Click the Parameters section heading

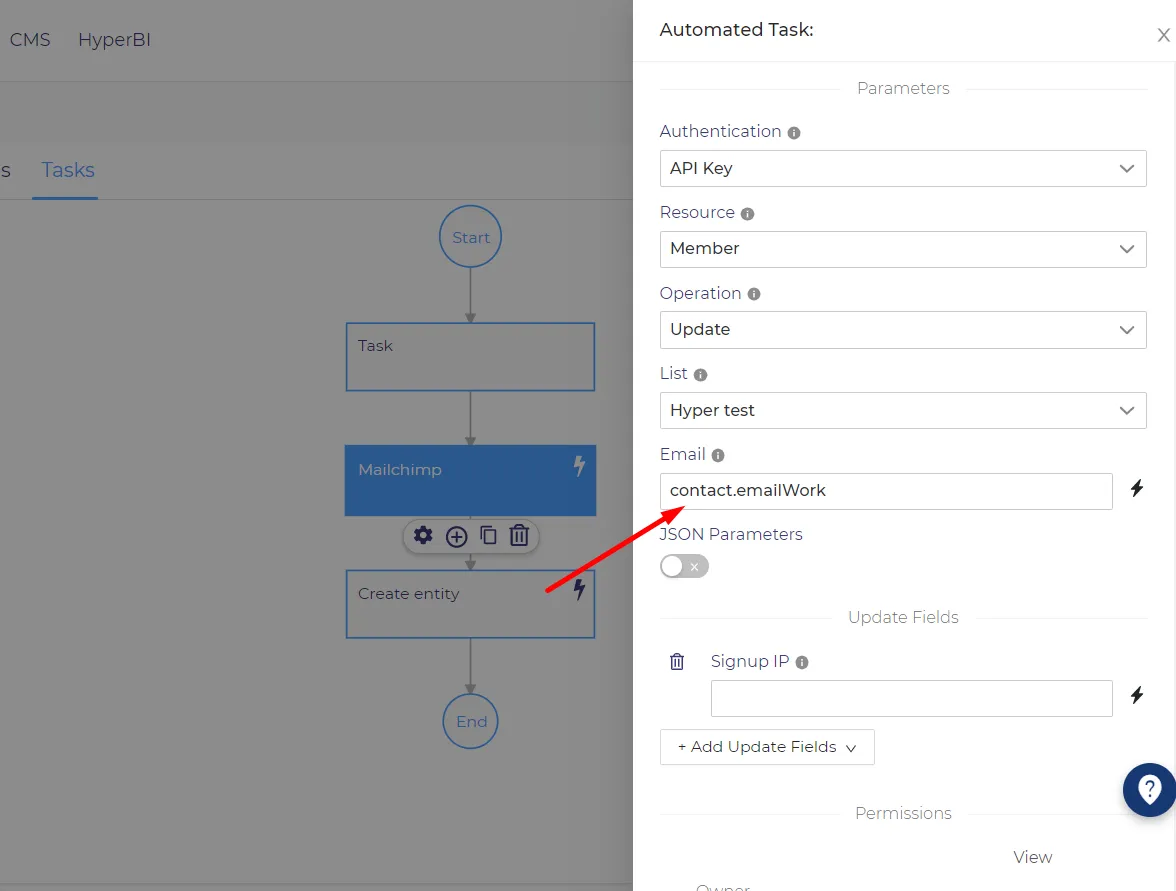903,88
